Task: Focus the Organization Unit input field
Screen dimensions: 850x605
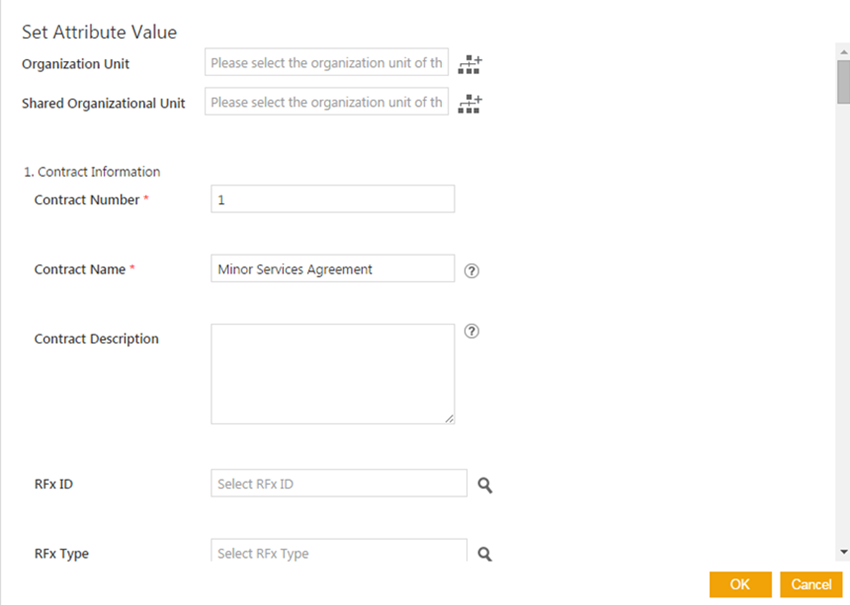Action: [x=326, y=63]
